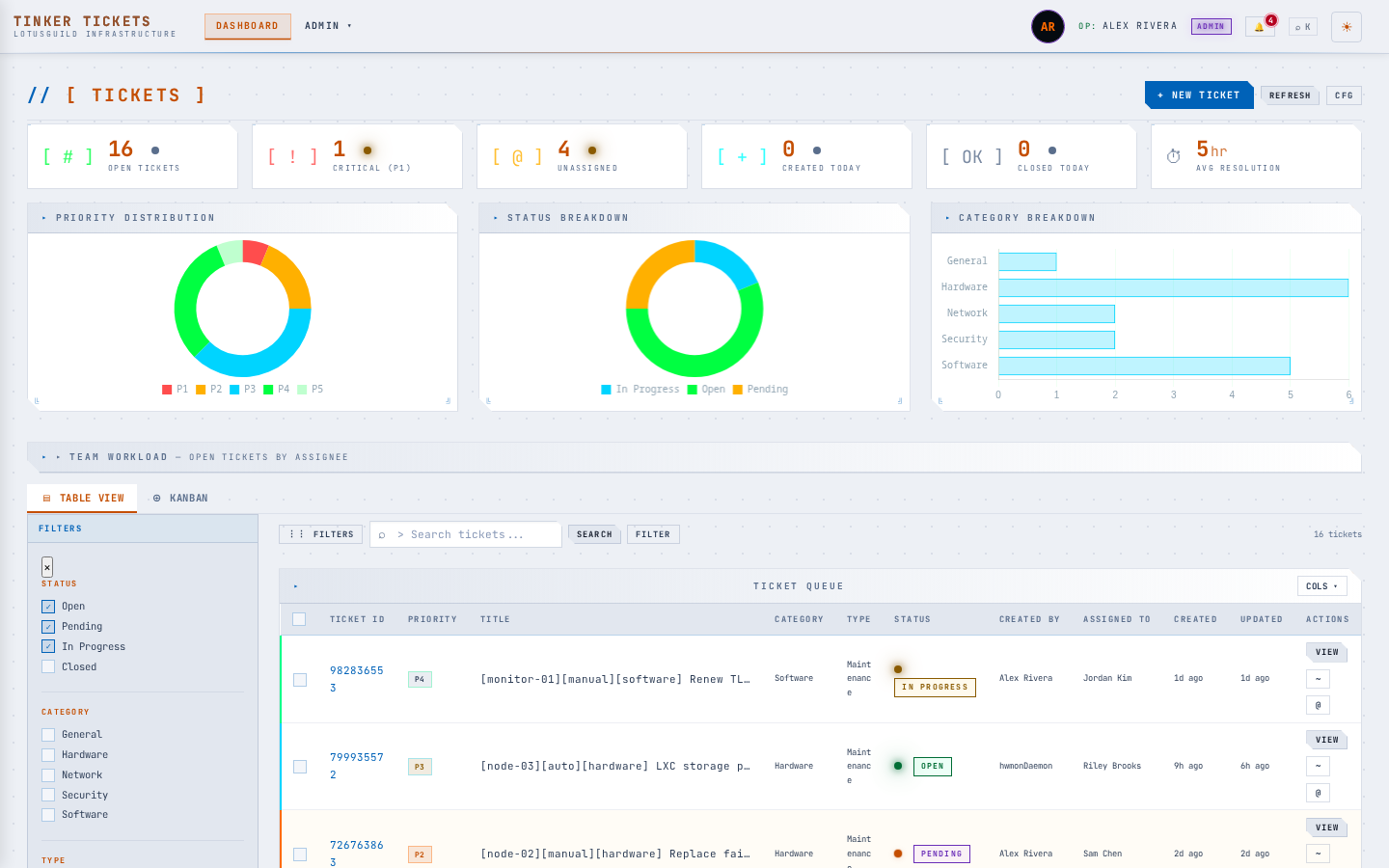The image size is (1389, 868).
Task: Select the row checkbox for ticket 79993557
Action: point(300,767)
